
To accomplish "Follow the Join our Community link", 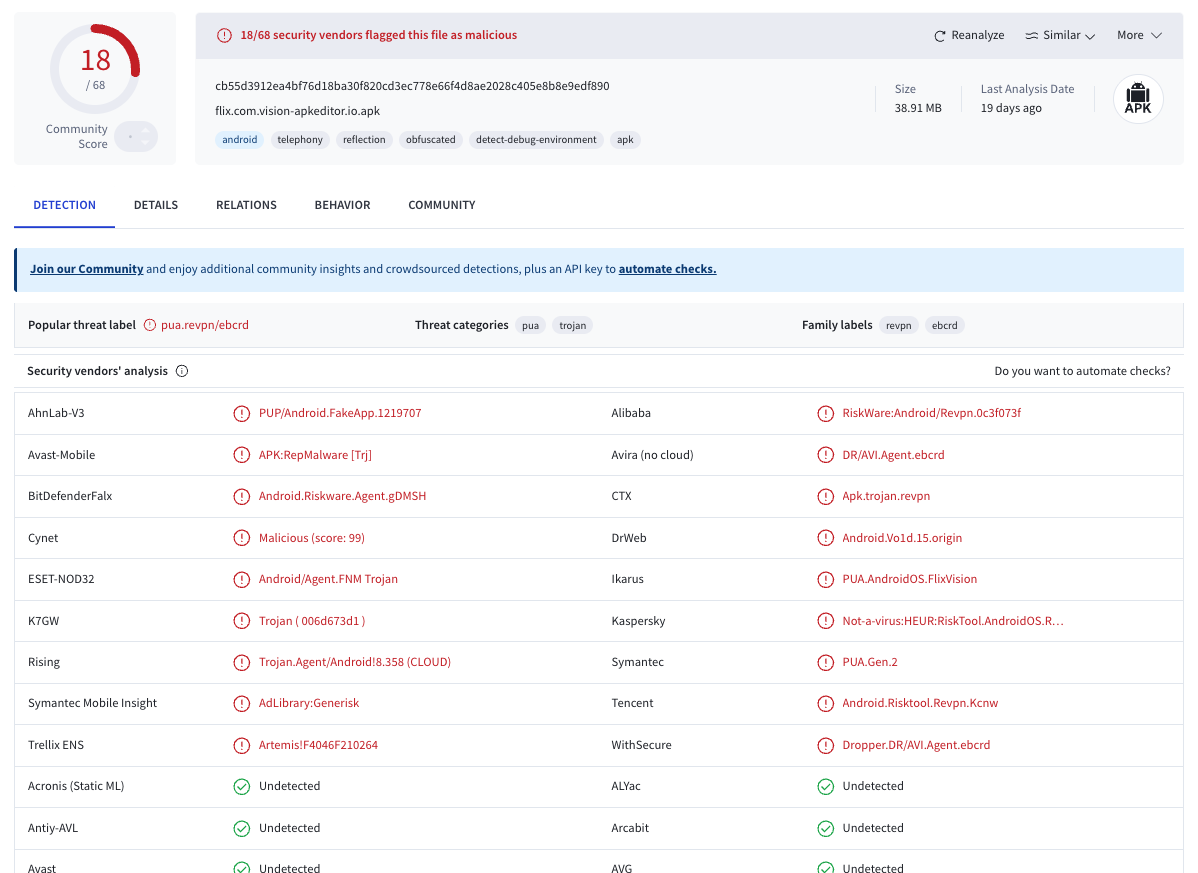I will click(86, 269).
